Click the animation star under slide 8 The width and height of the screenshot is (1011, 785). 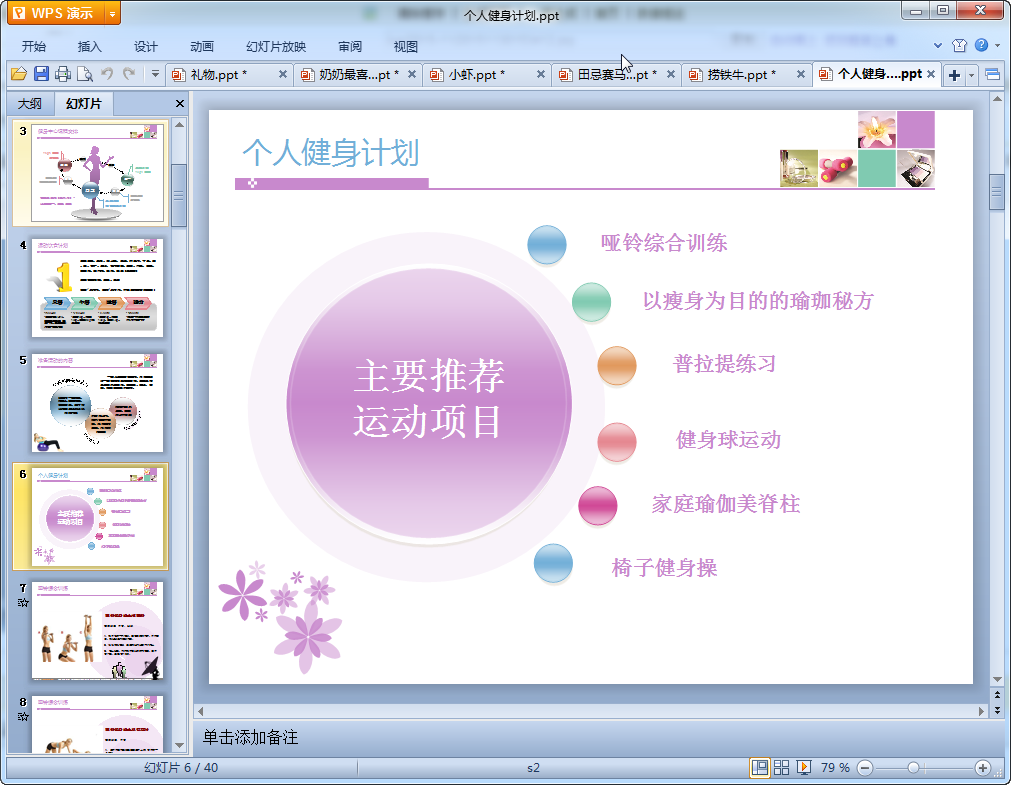(x=23, y=717)
